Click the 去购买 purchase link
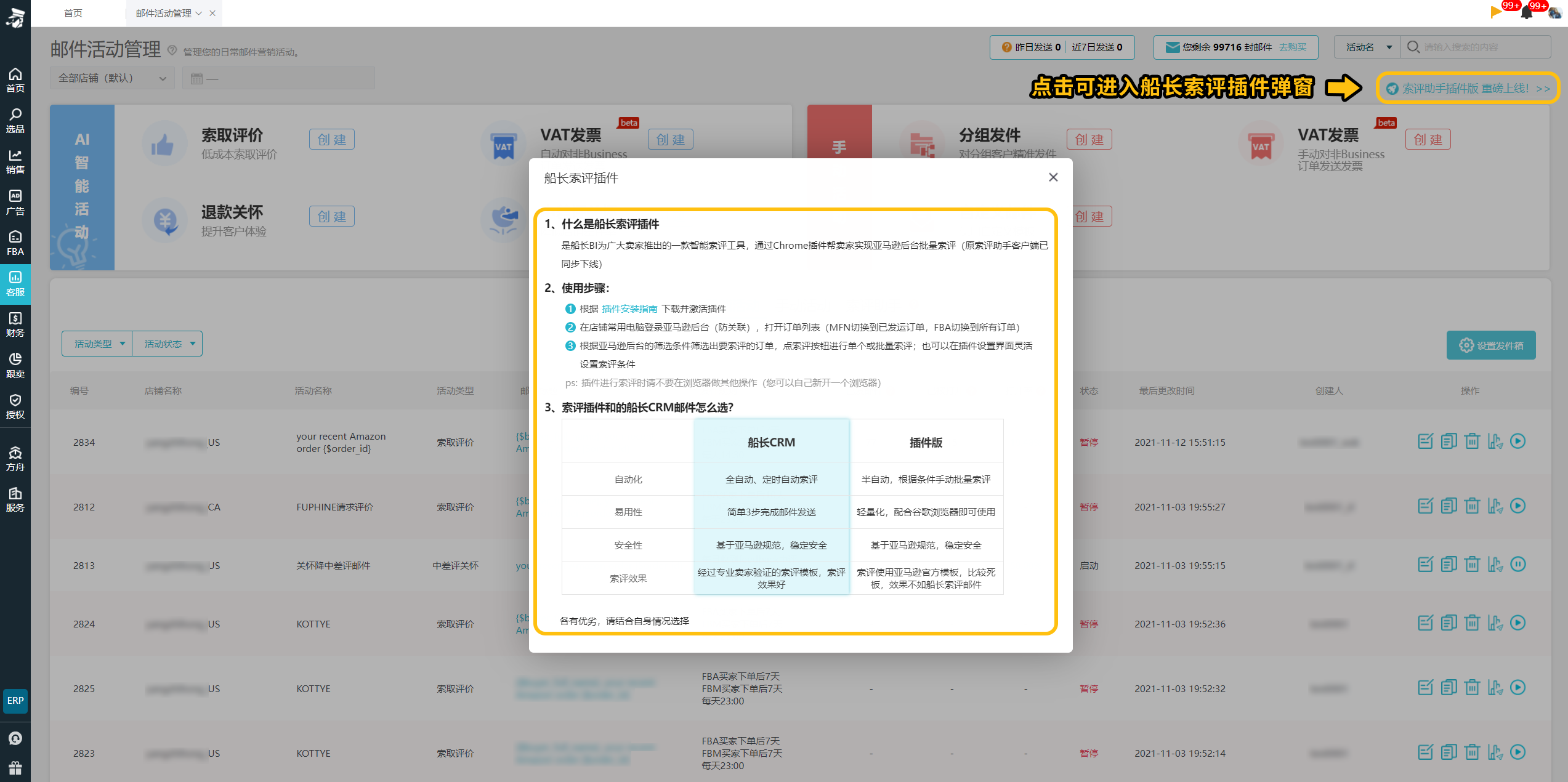The height and width of the screenshot is (782, 1568). click(1293, 47)
